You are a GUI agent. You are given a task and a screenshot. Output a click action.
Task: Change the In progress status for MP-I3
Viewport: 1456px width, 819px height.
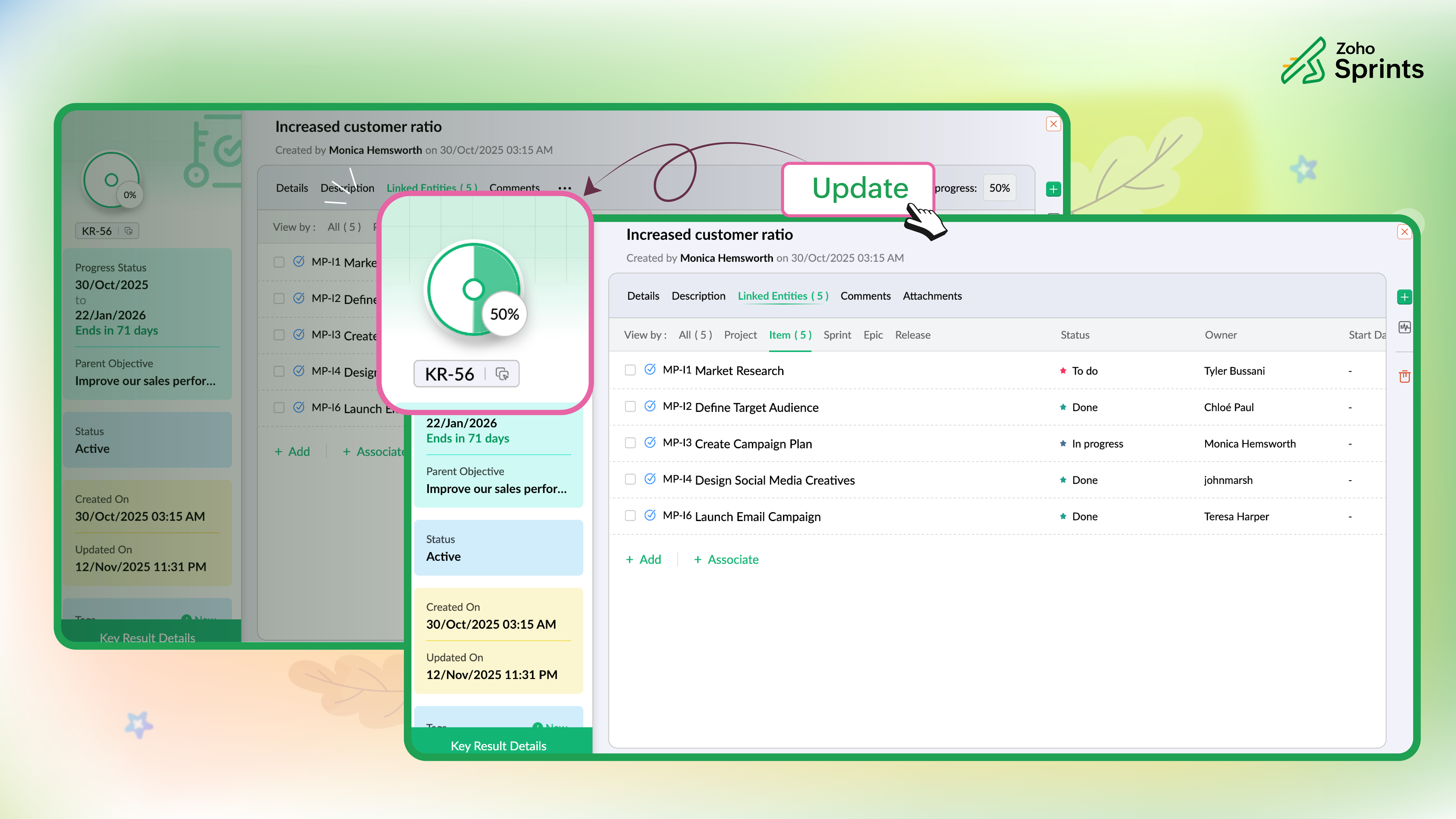tap(1097, 444)
